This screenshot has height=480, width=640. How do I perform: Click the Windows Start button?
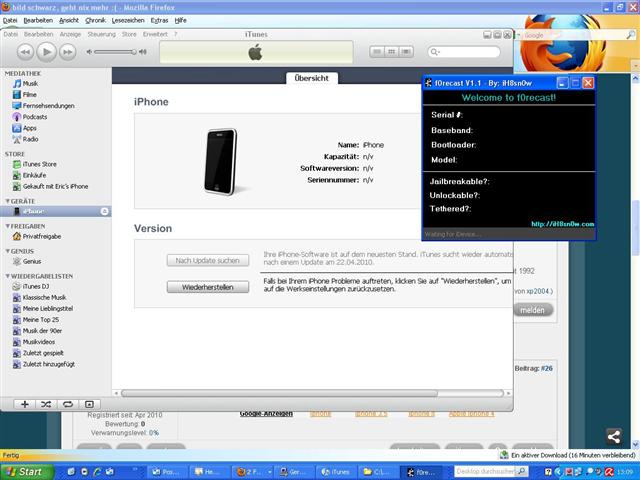22,471
